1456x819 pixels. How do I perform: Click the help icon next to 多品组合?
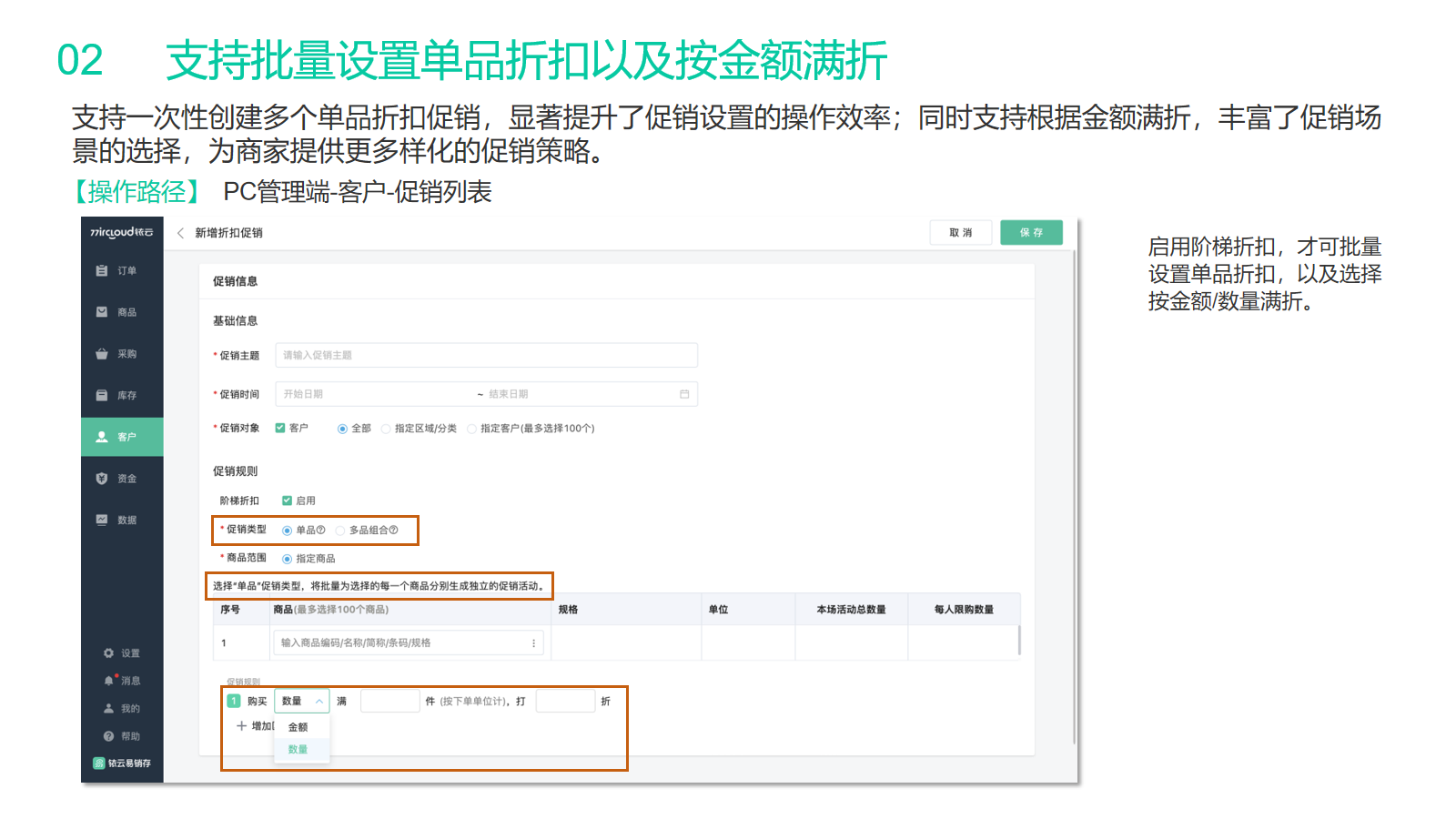393,531
